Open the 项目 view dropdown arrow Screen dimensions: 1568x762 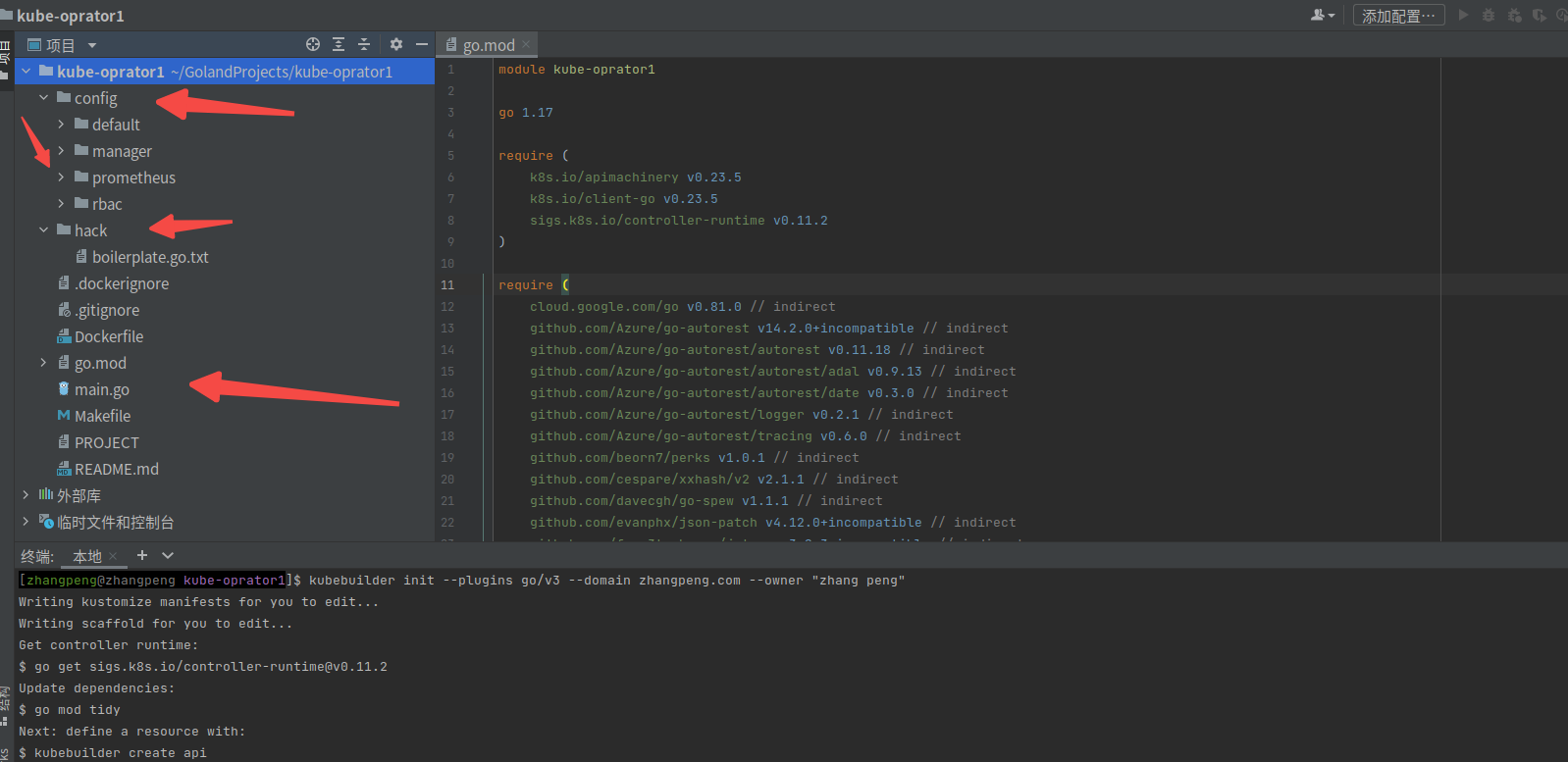(x=92, y=45)
